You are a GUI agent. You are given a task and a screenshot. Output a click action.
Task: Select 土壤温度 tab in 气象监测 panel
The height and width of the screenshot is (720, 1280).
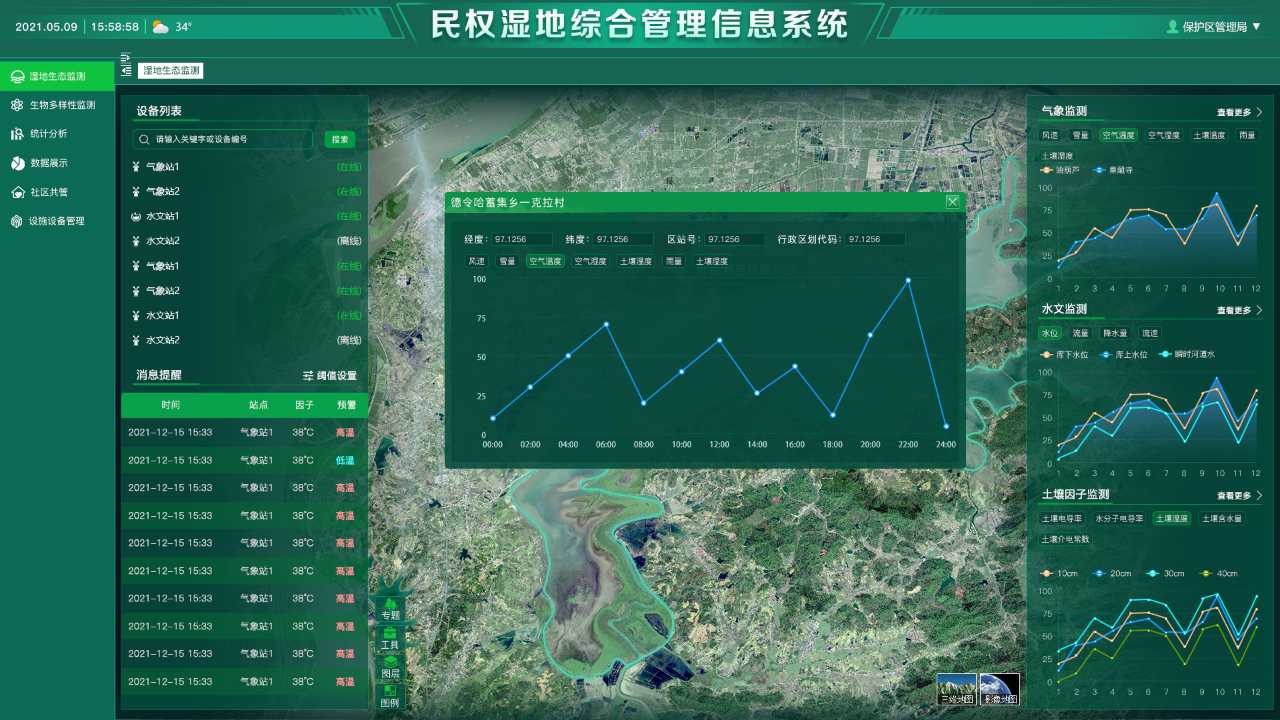click(x=1210, y=135)
